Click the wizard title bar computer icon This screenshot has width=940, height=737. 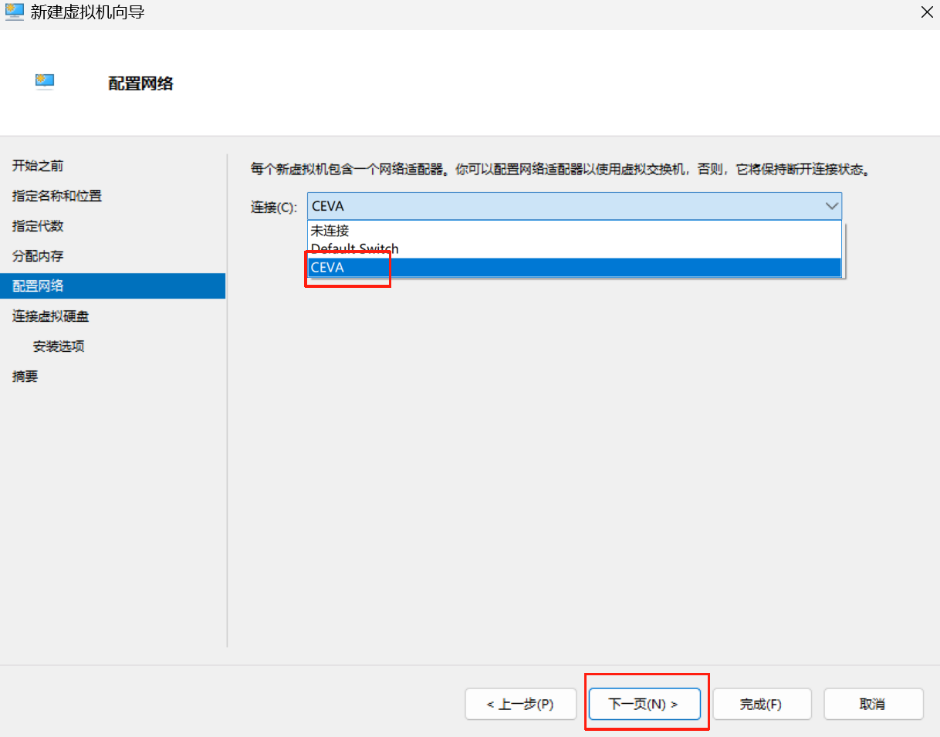pyautogui.click(x=14, y=12)
